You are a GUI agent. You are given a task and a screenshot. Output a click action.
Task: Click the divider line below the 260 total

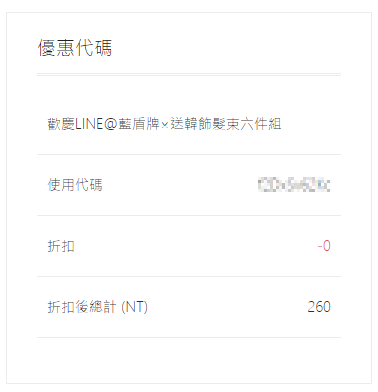pos(189,337)
